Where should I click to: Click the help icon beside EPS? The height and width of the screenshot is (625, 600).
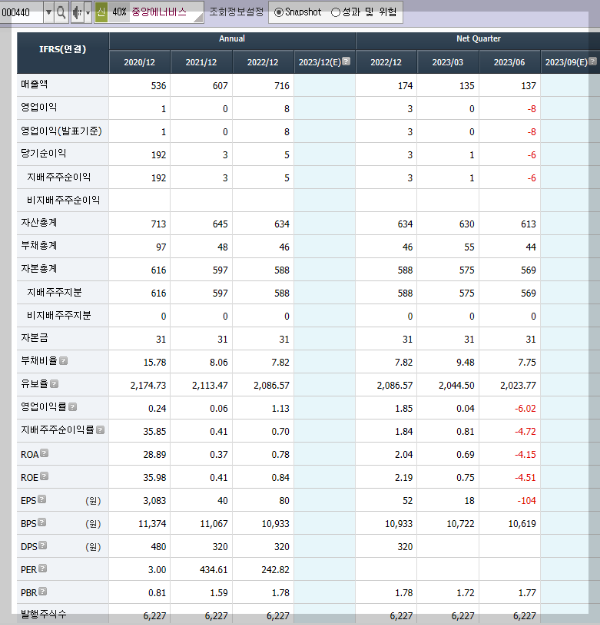[x=42, y=499]
